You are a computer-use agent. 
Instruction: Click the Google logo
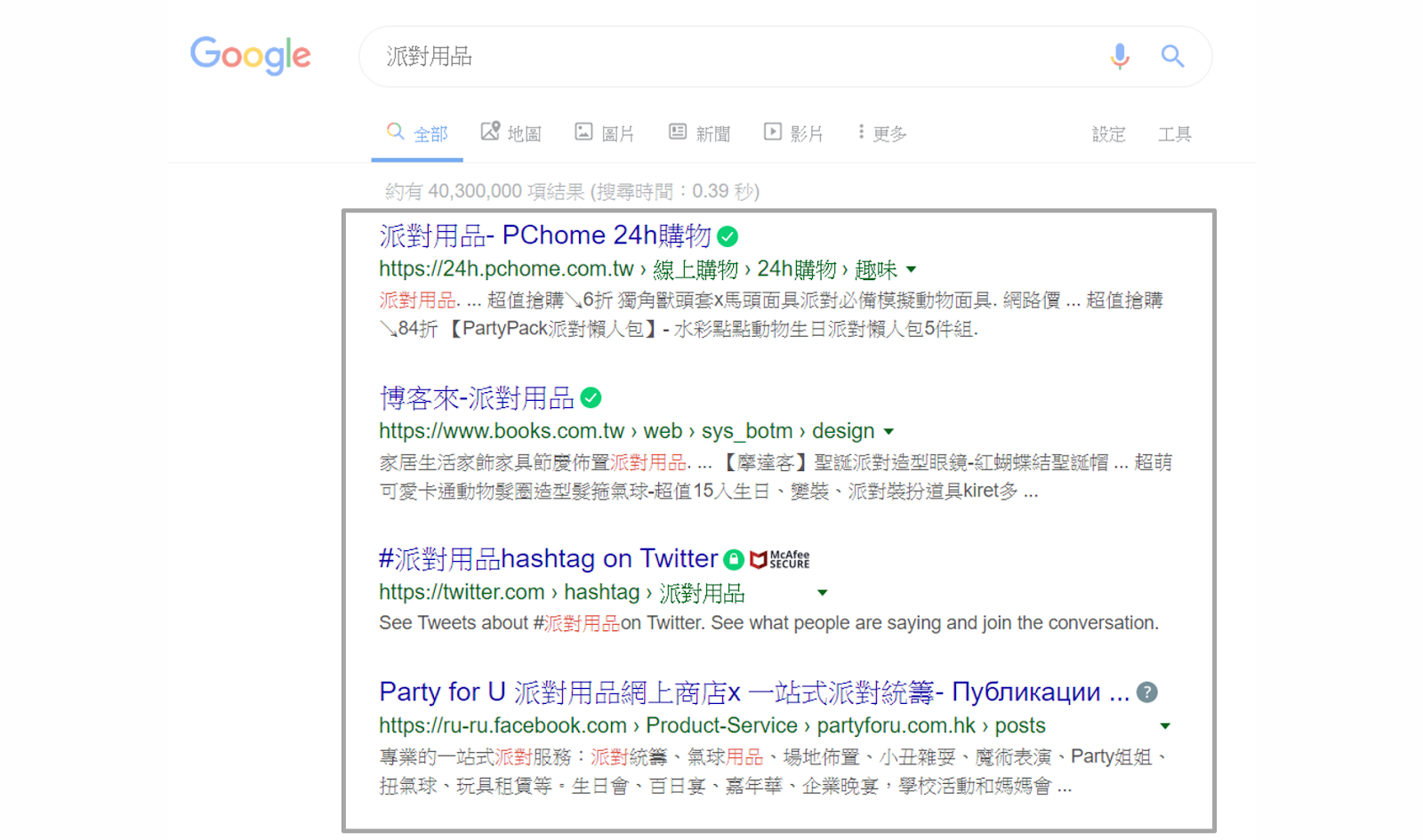251,55
